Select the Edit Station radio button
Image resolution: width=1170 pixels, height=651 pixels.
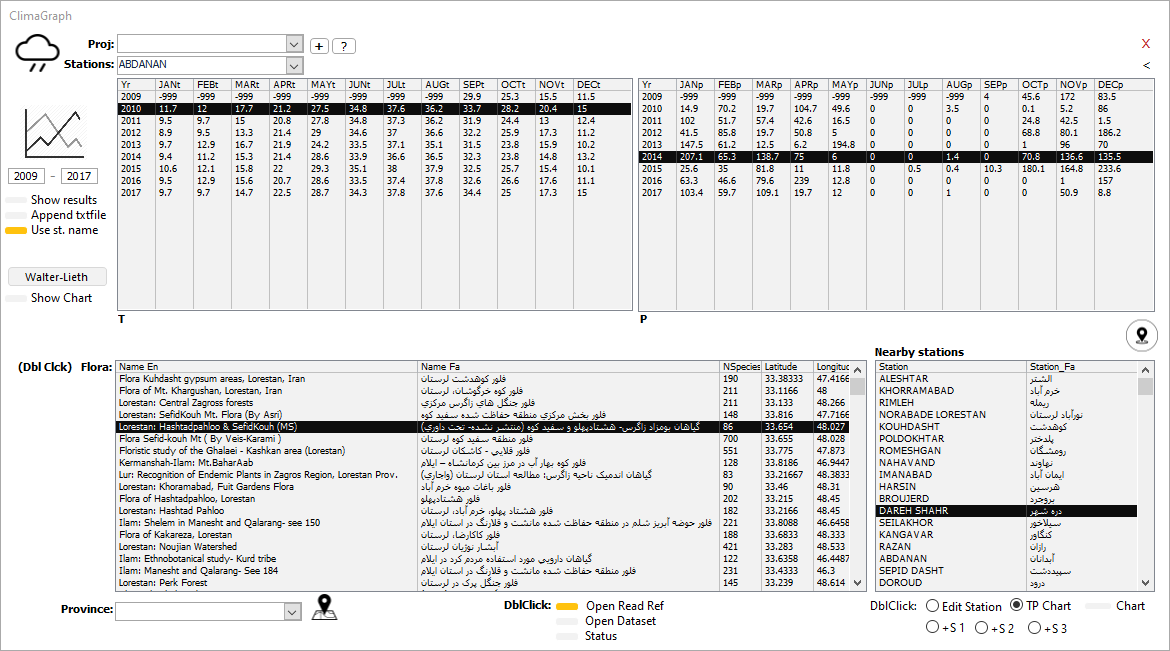(933, 605)
